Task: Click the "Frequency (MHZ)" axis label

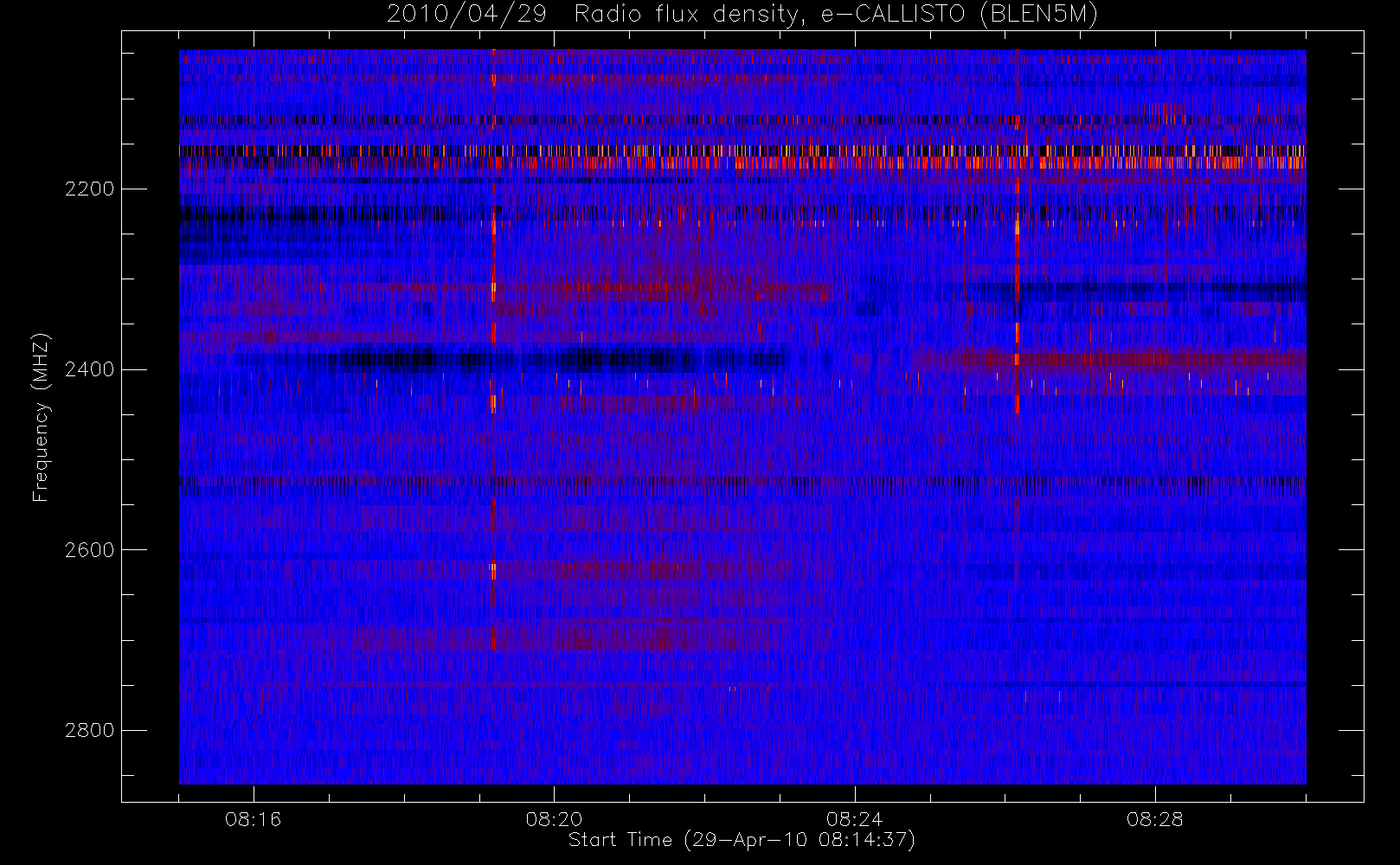Action: 41,417
